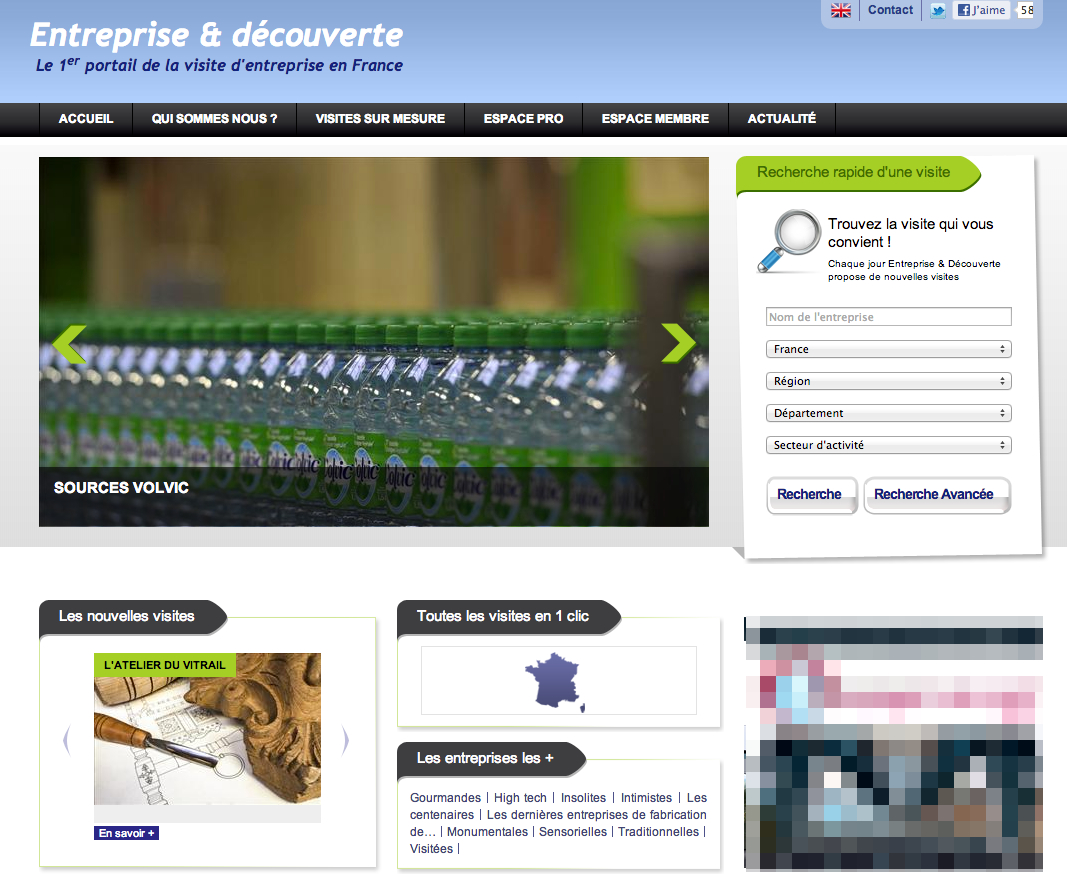The height and width of the screenshot is (885, 1067).
Task: Go to next item in Les nouvelles visites
Action: 346,739
